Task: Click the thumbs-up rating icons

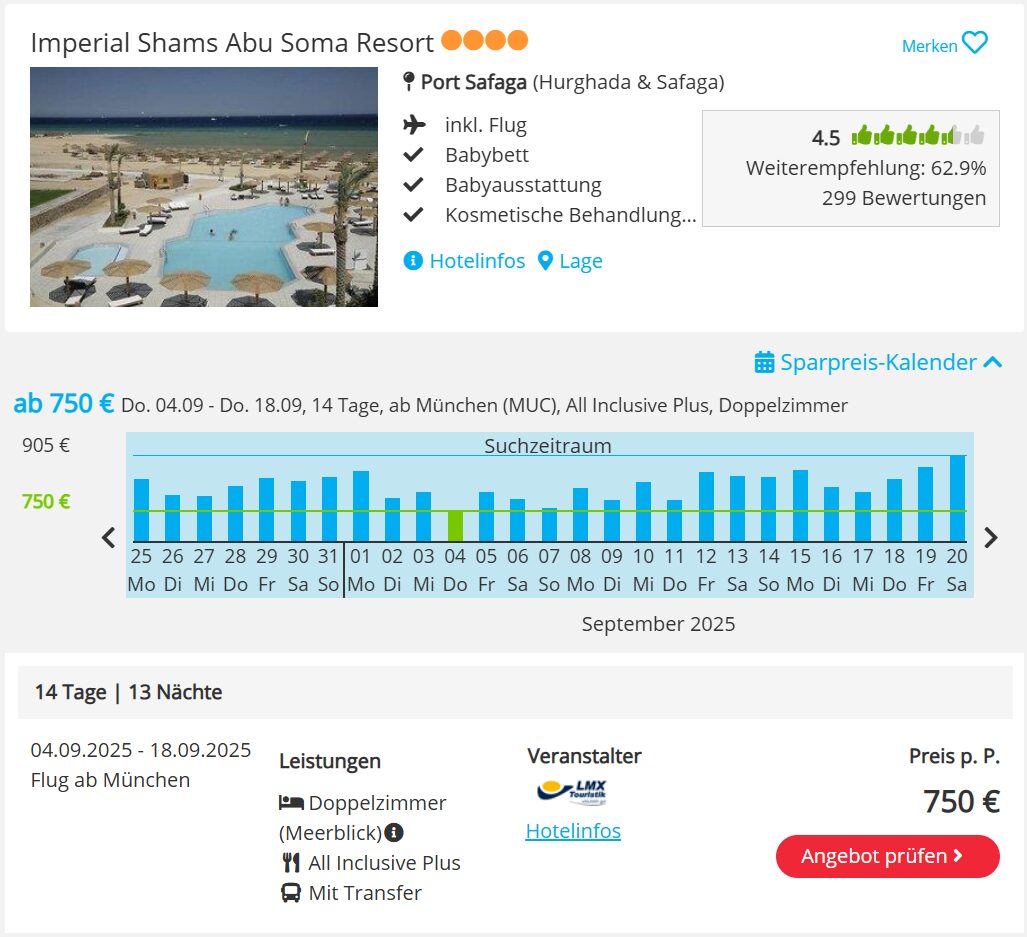Action: (x=917, y=136)
